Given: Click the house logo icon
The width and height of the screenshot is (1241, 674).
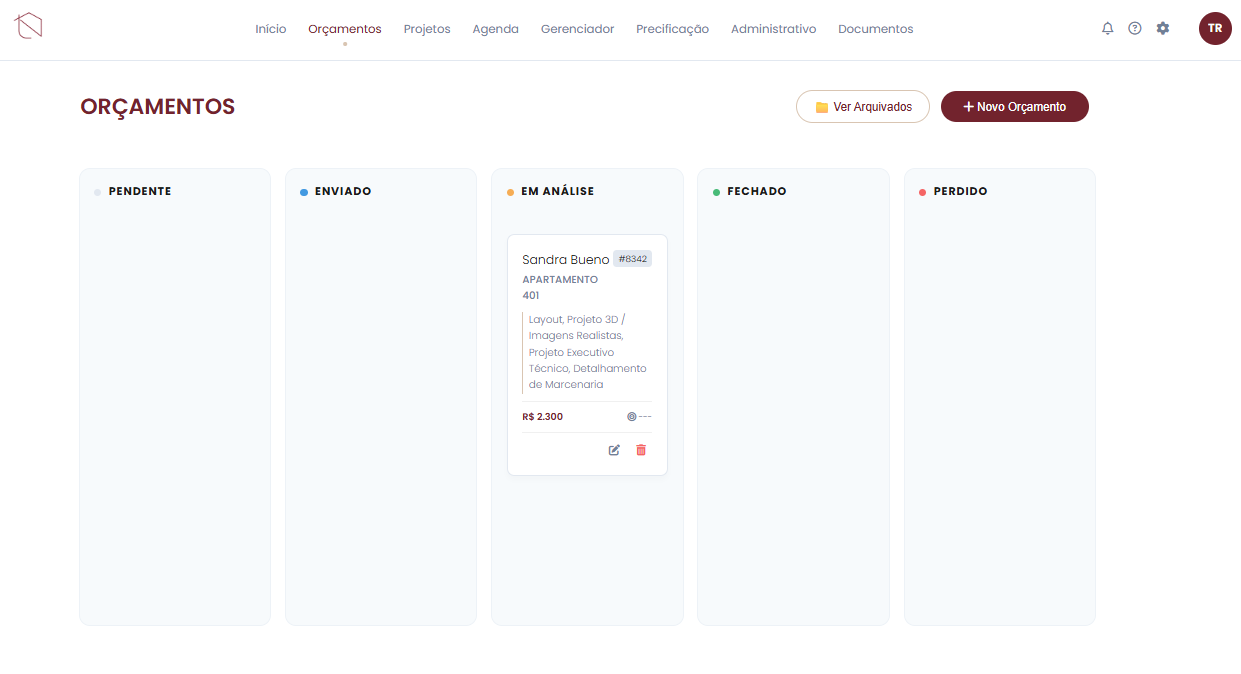Looking at the screenshot, I should coord(28,26).
